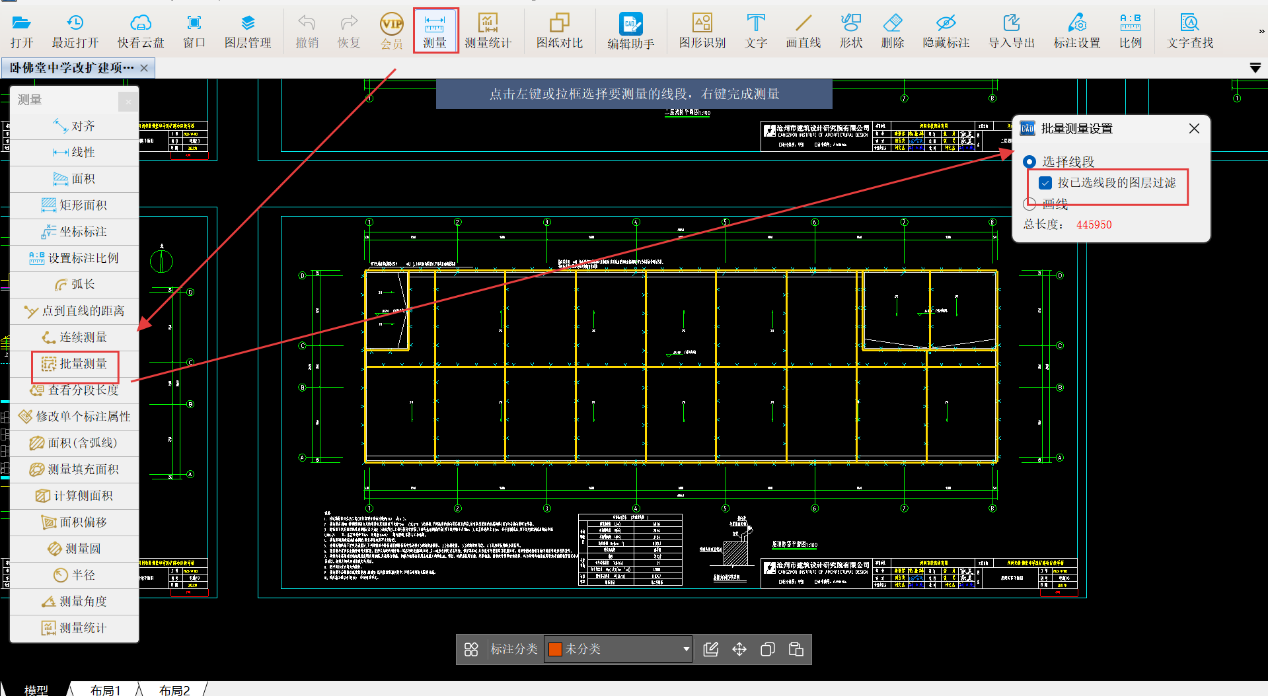Choose the 画直线 draw line tool
The width and height of the screenshot is (1268, 696).
[x=803, y=30]
